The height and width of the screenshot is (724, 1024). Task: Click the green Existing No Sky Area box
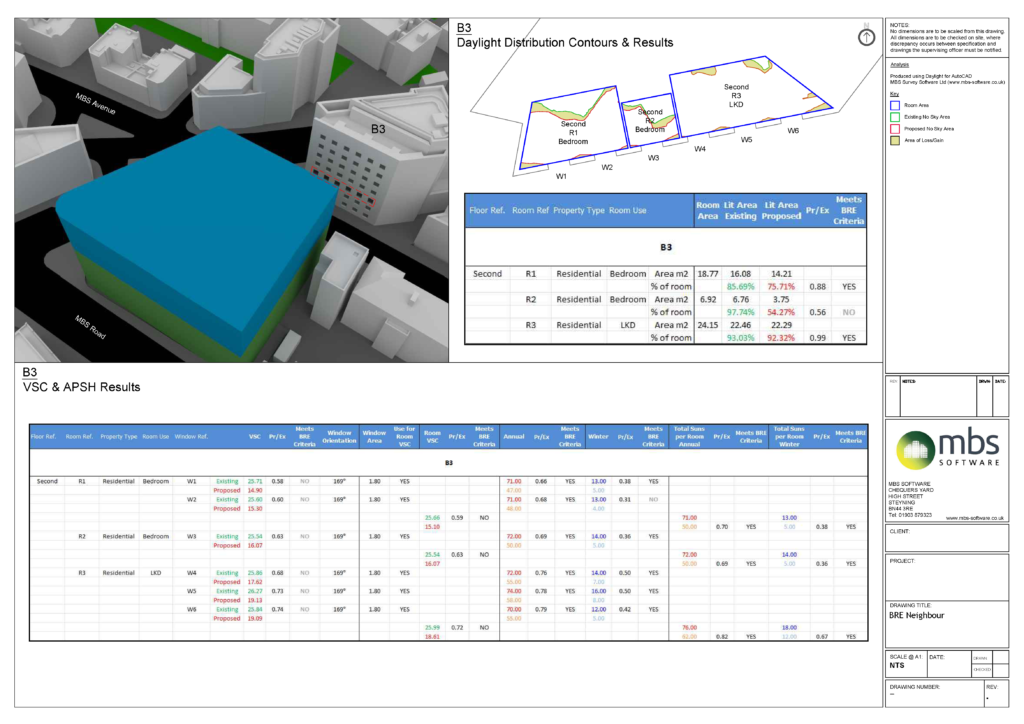pos(895,116)
